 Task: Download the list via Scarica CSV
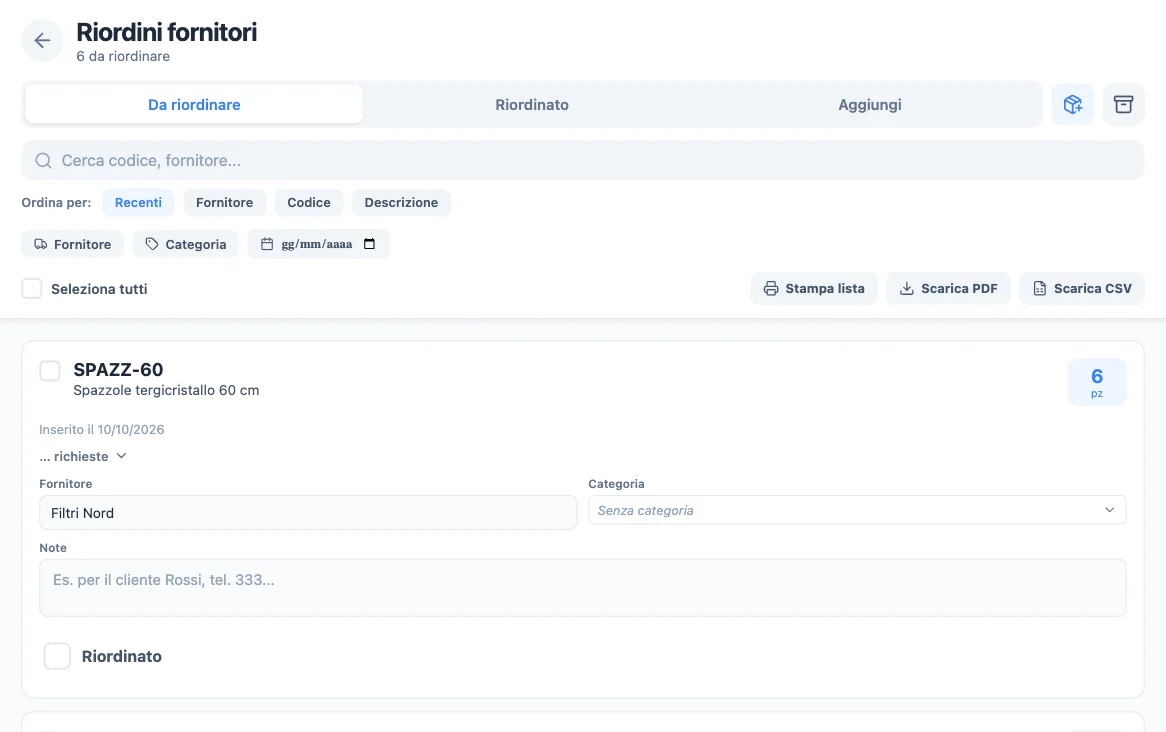1082,289
